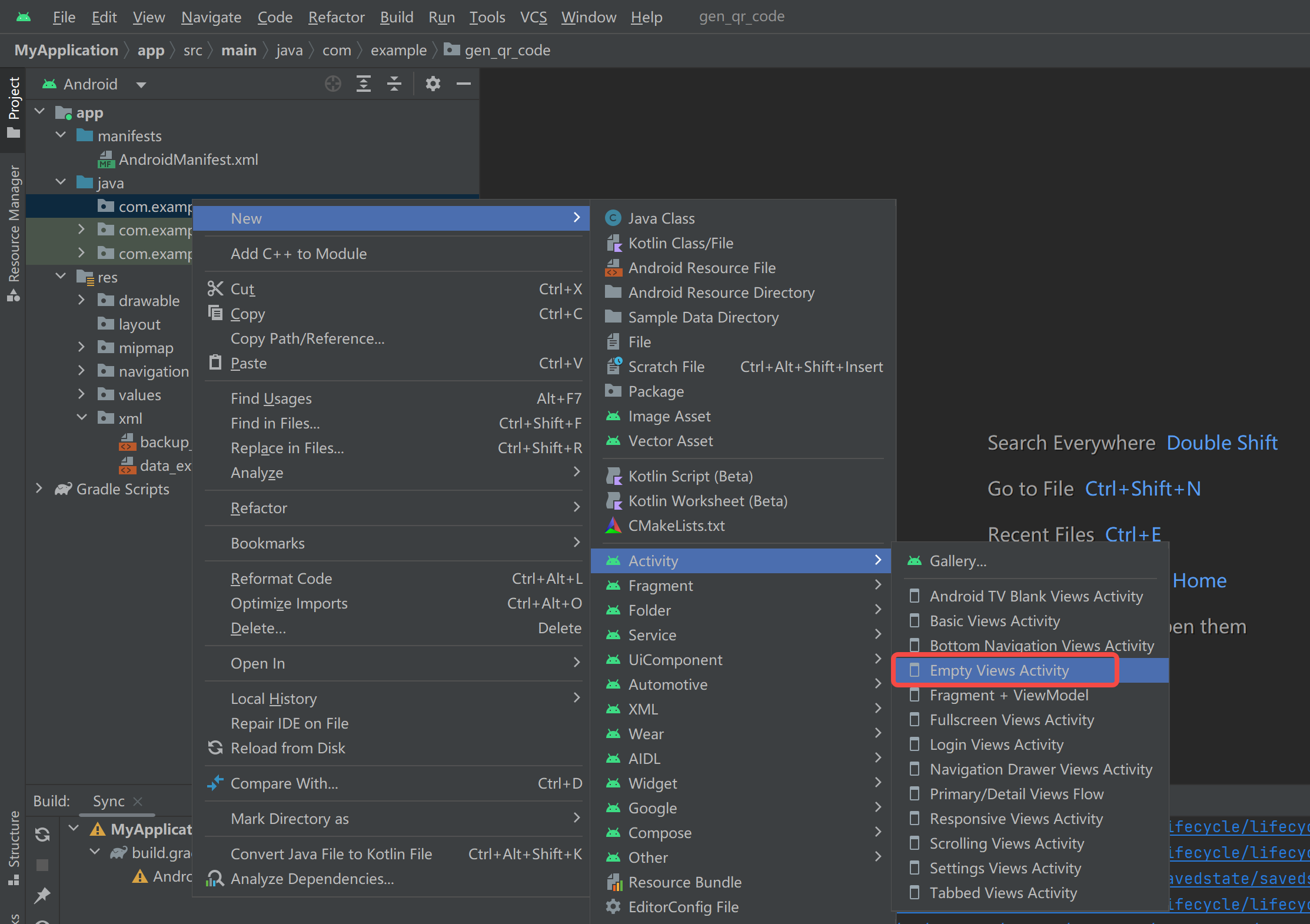Collapse the manifests folder
The image size is (1310, 924).
[x=61, y=135]
